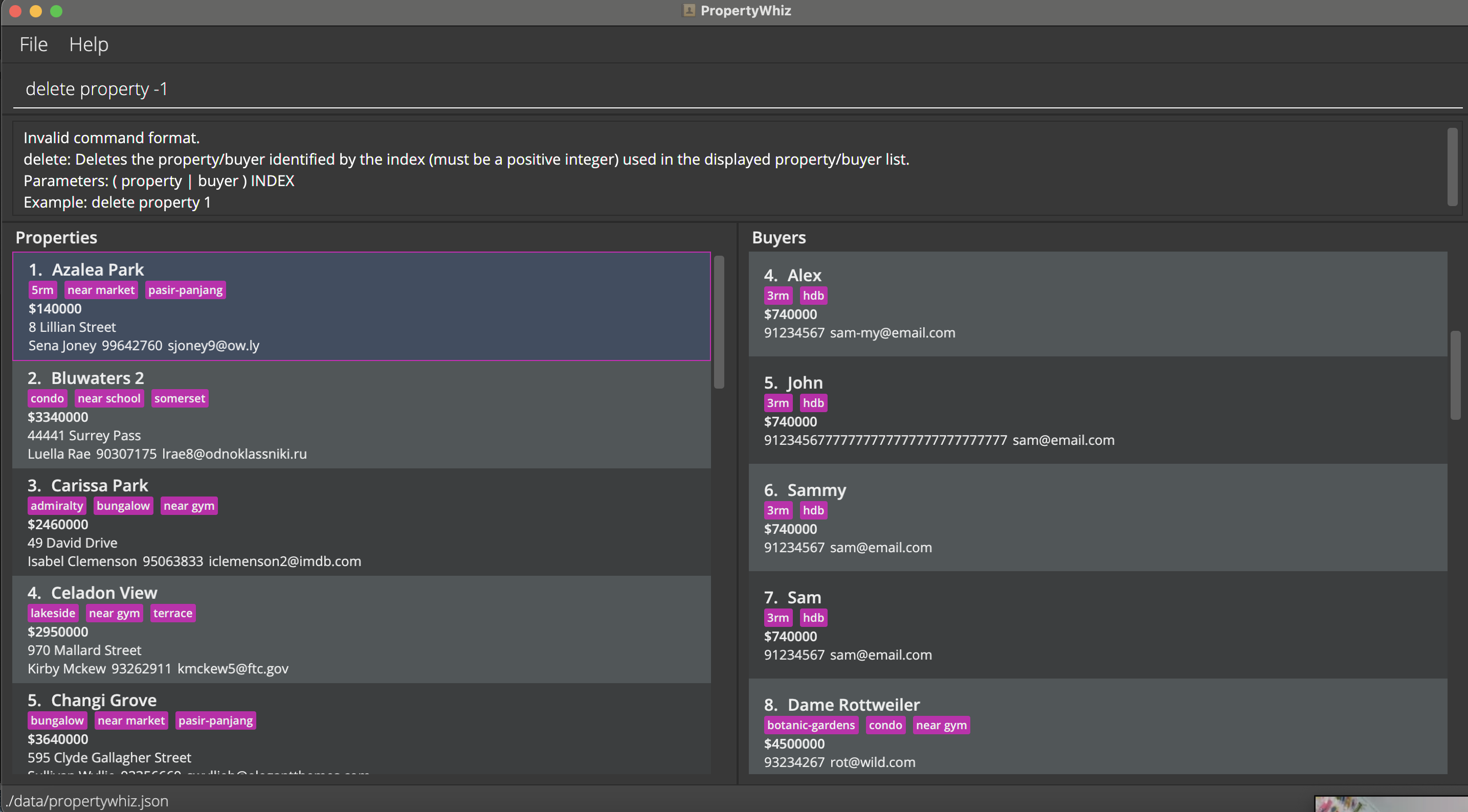
Task: Click the Buyers list scrollbar thumb
Action: (1455, 375)
